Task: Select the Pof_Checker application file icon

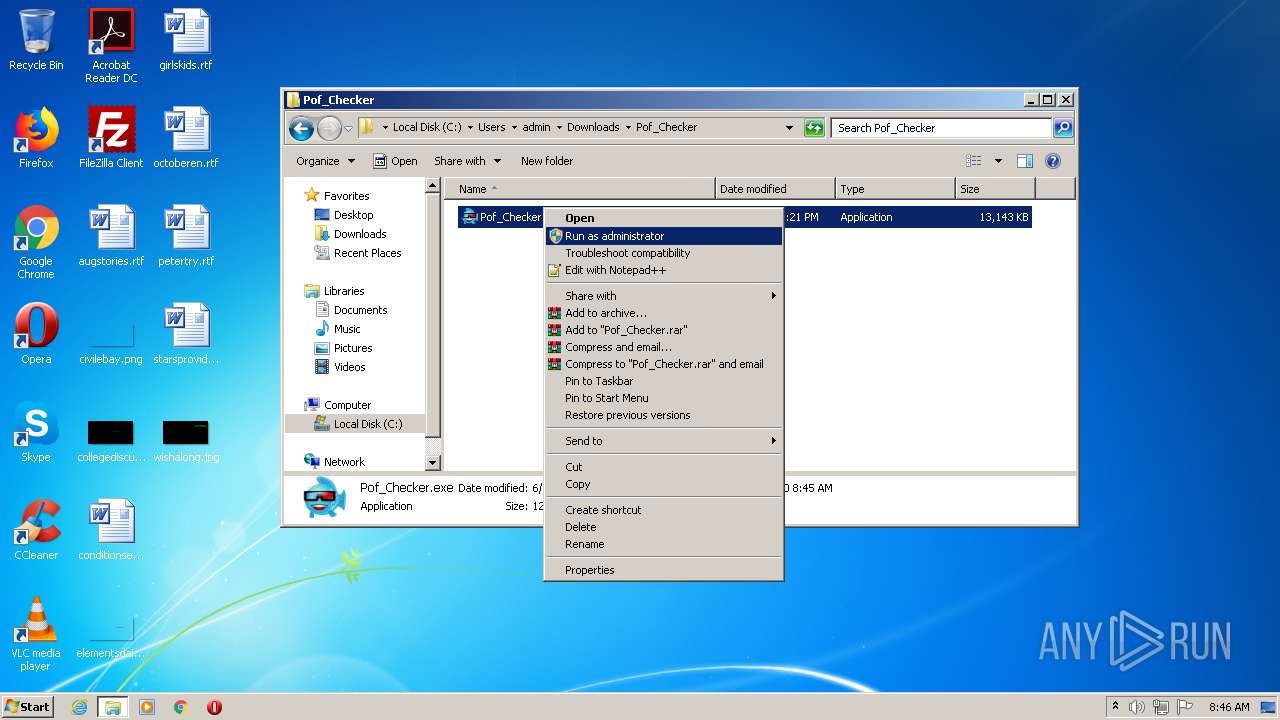Action: point(470,217)
